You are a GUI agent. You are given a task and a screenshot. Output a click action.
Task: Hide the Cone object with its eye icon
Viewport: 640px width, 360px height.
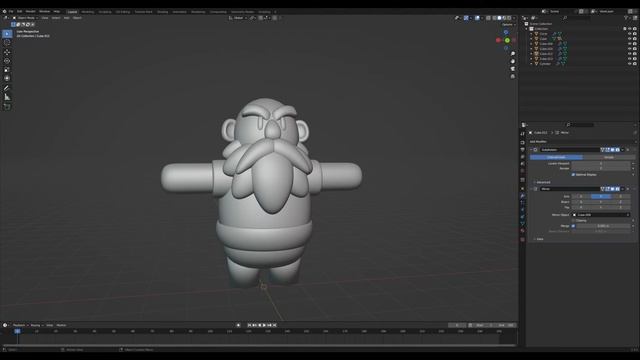coord(629,34)
